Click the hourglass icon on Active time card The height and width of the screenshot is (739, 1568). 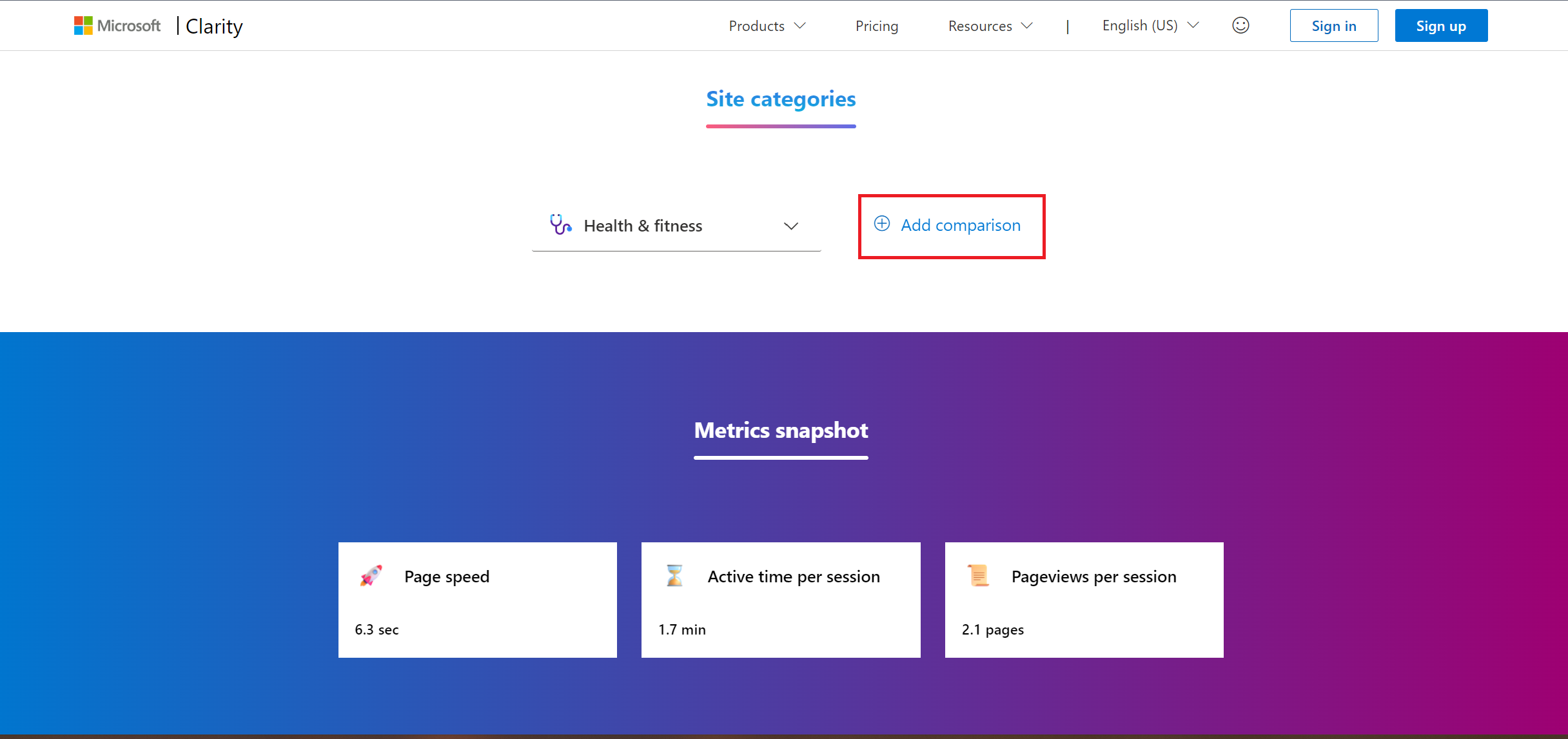(x=674, y=575)
